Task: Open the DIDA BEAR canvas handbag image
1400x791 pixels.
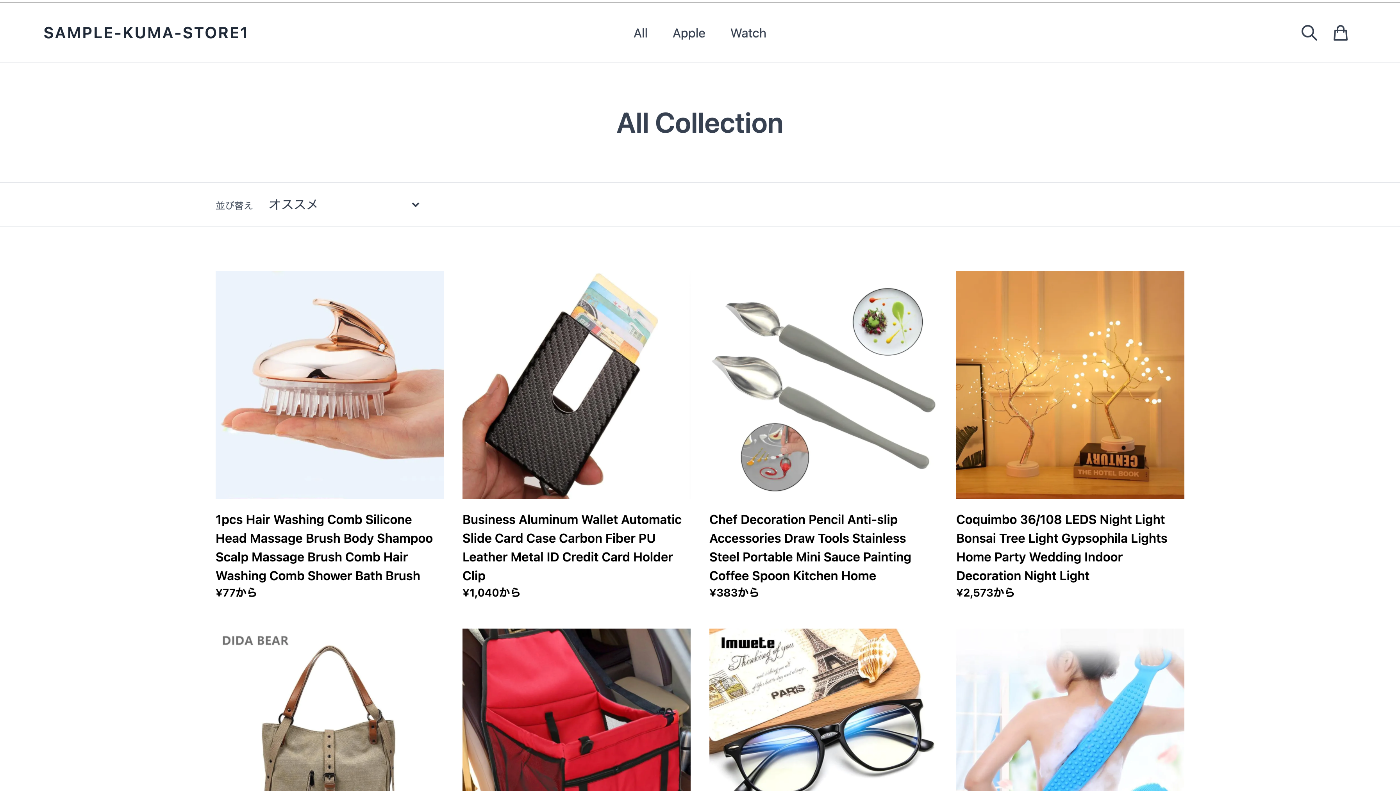Action: tap(330, 710)
